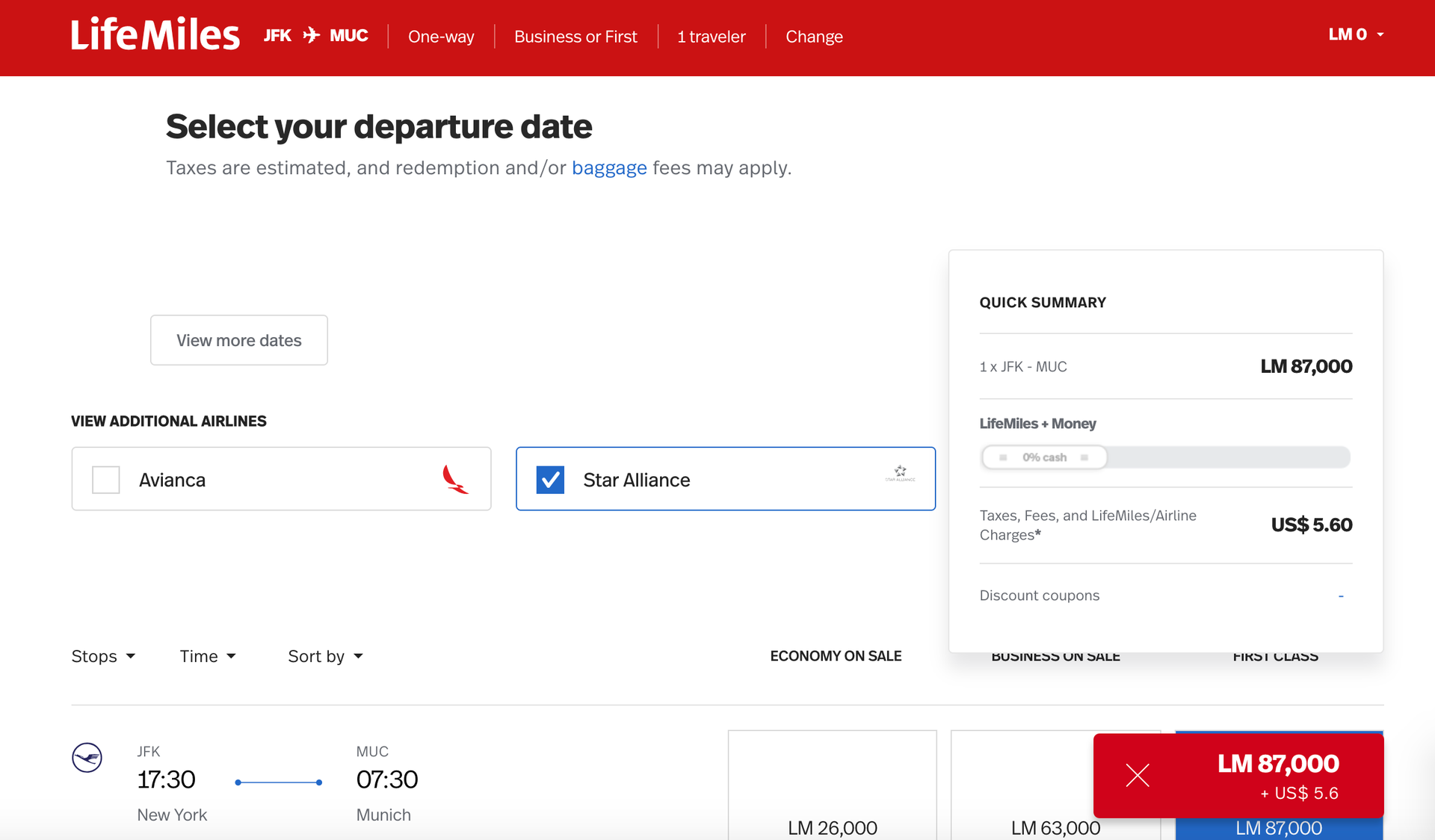Viewport: 1435px width, 840px height.
Task: Adjust the 0% cash slider
Action: click(1045, 457)
